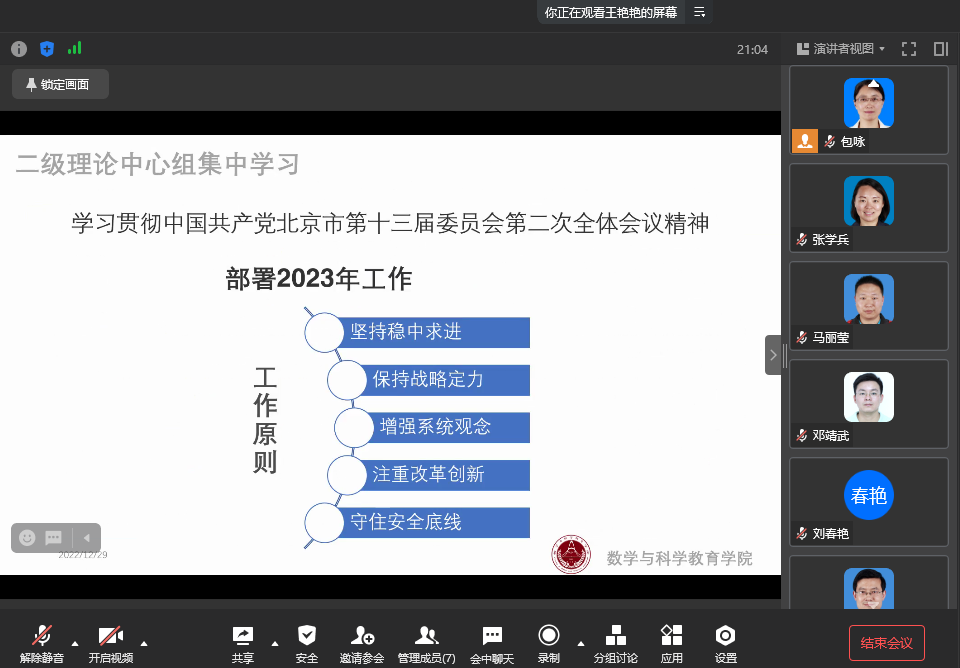
Task: Click muted mic icon beside 包咏
Action: coord(830,141)
